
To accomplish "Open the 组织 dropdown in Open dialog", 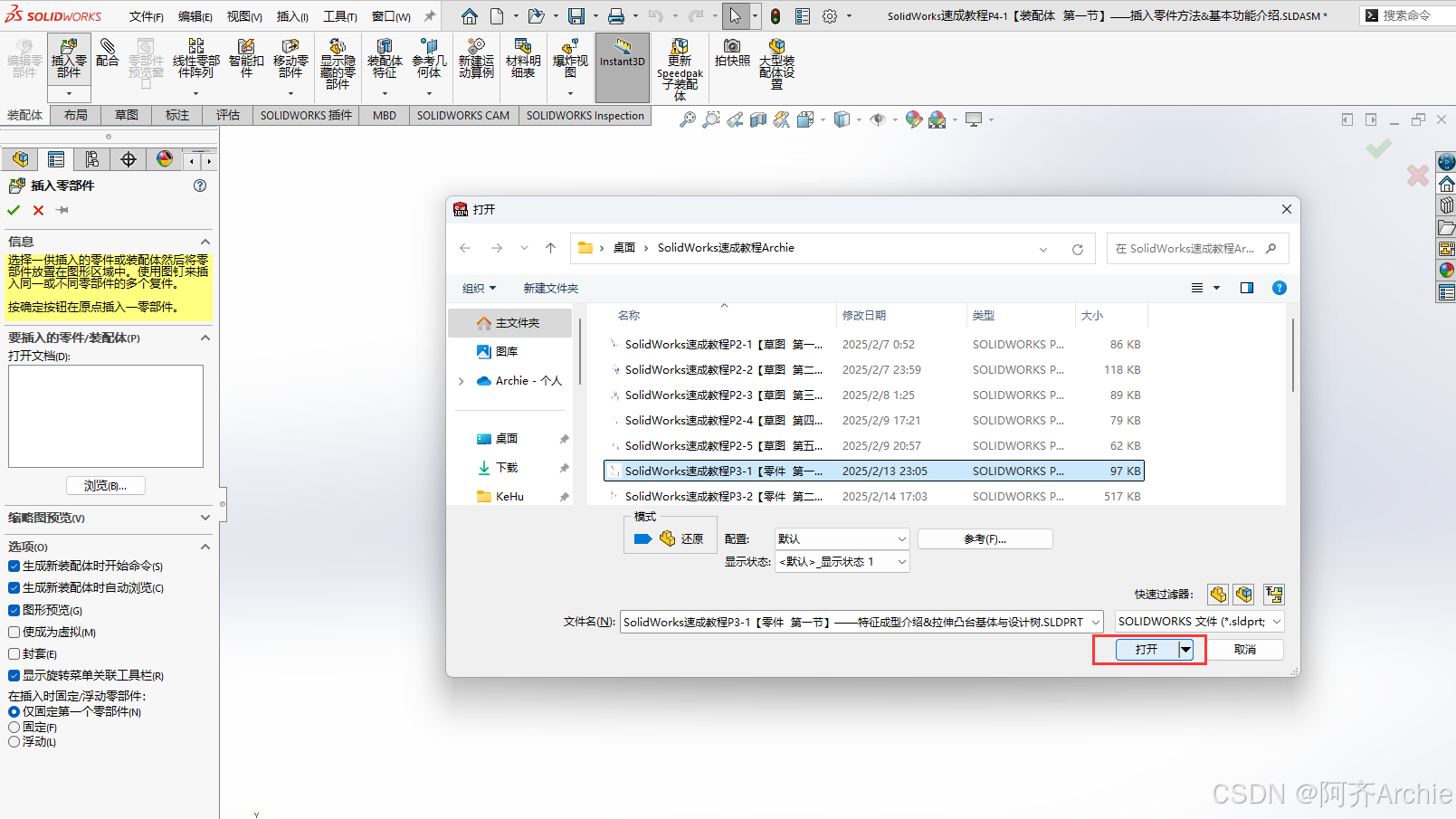I will [479, 288].
